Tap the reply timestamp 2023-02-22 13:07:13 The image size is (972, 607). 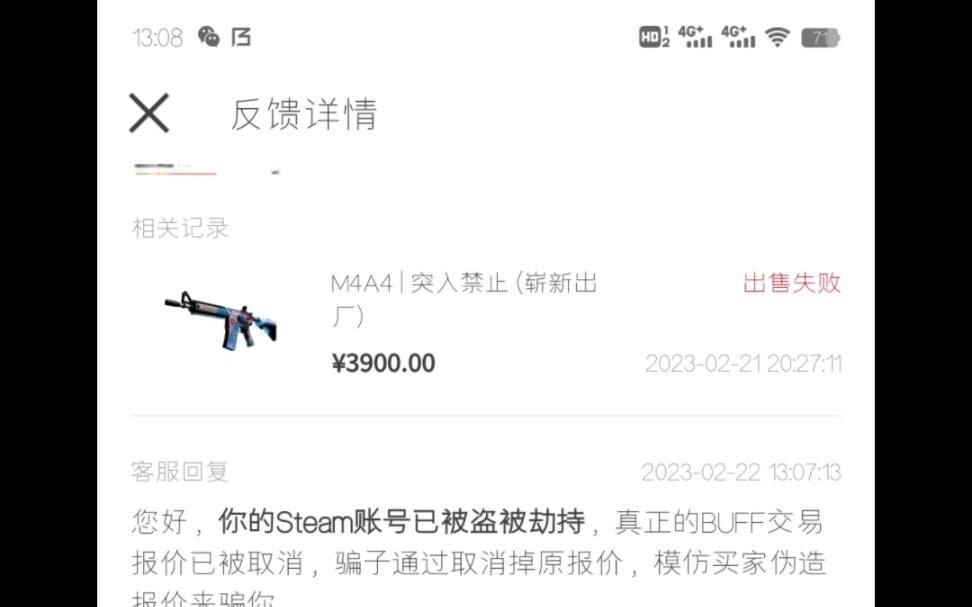(x=741, y=472)
